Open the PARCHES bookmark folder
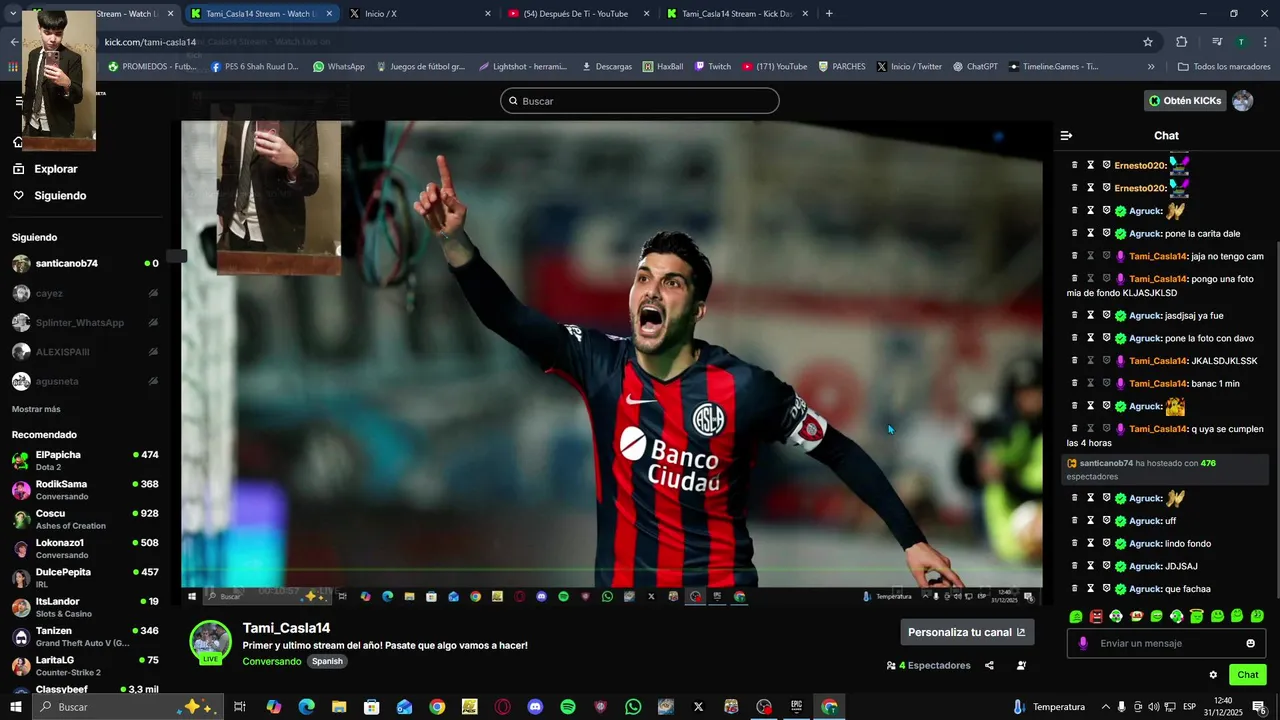This screenshot has width=1280, height=720. click(842, 67)
